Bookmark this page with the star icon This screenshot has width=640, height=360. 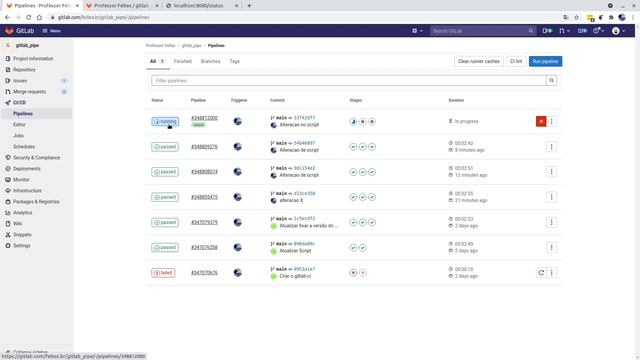click(577, 17)
